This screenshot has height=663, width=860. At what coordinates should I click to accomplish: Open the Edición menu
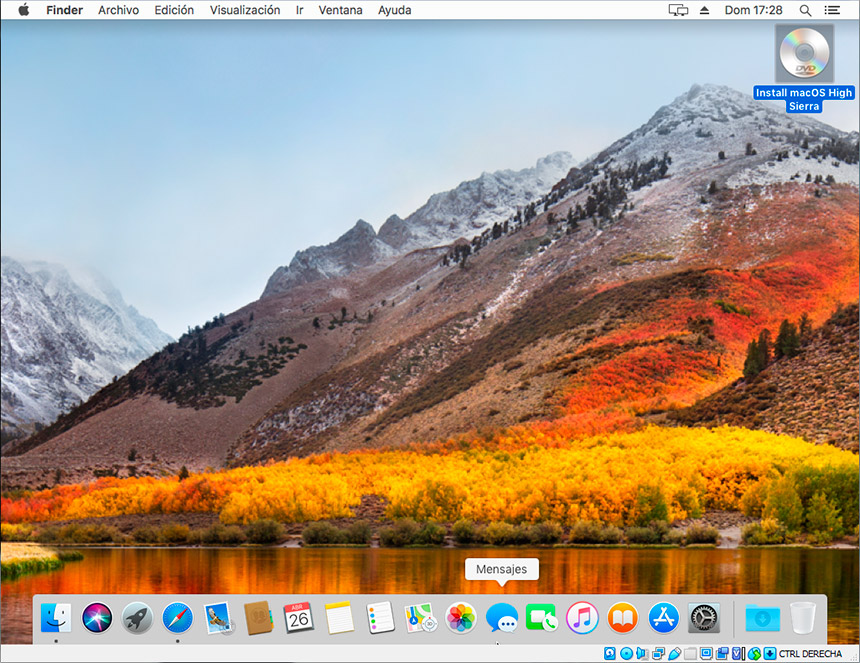pyautogui.click(x=174, y=10)
